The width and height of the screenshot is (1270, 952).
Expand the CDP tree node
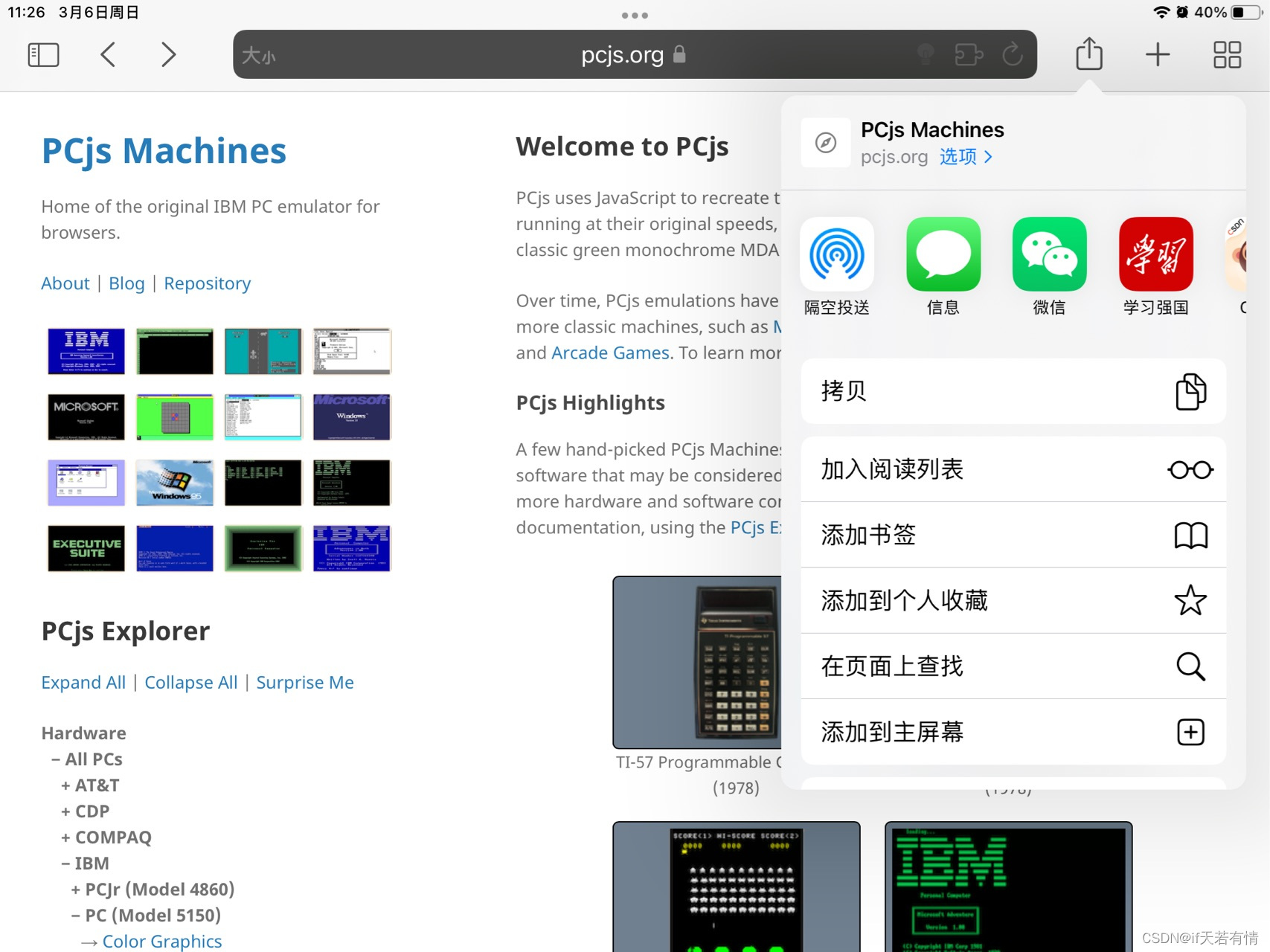[x=86, y=811]
